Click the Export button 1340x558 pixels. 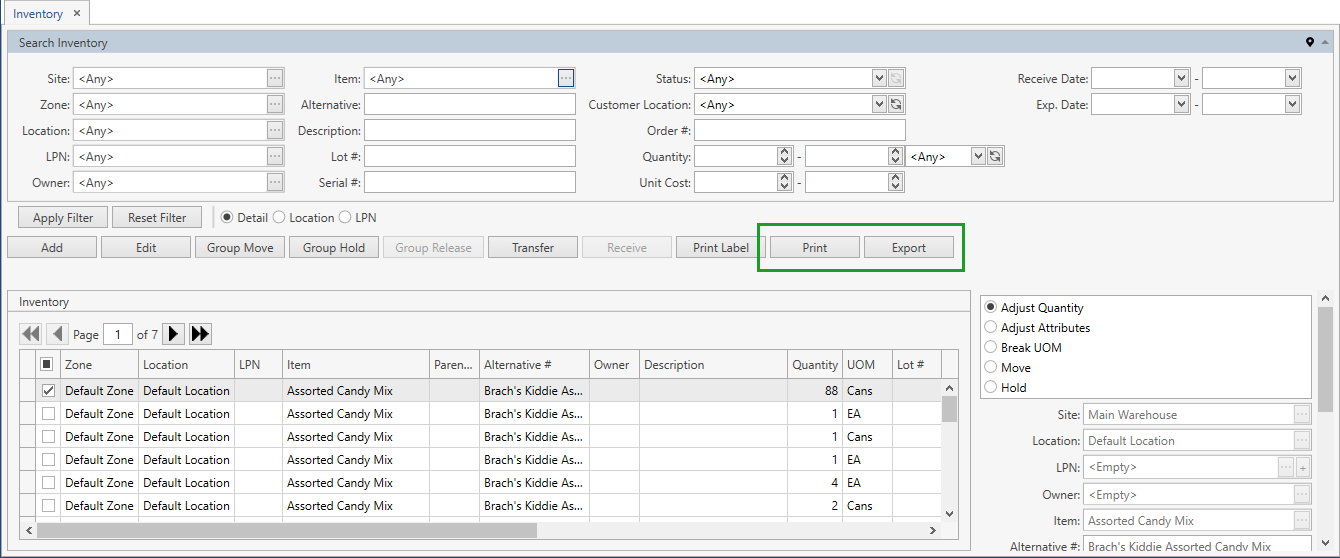908,248
